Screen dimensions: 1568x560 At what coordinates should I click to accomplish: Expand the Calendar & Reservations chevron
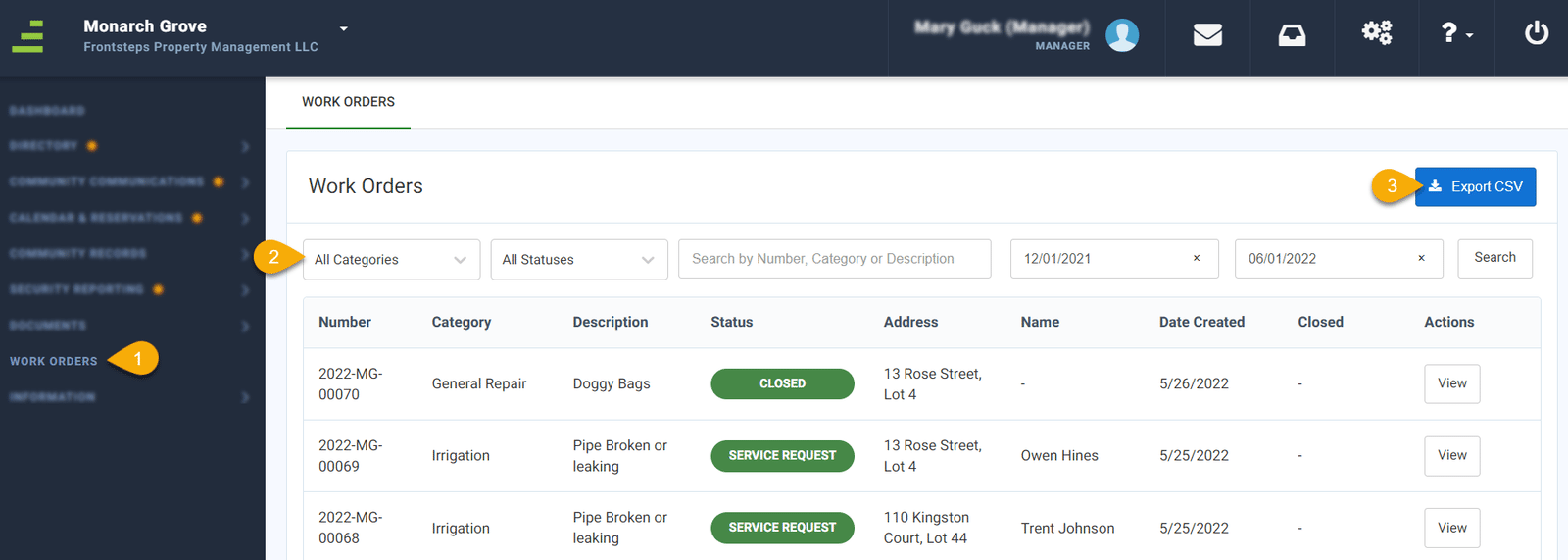tap(245, 218)
